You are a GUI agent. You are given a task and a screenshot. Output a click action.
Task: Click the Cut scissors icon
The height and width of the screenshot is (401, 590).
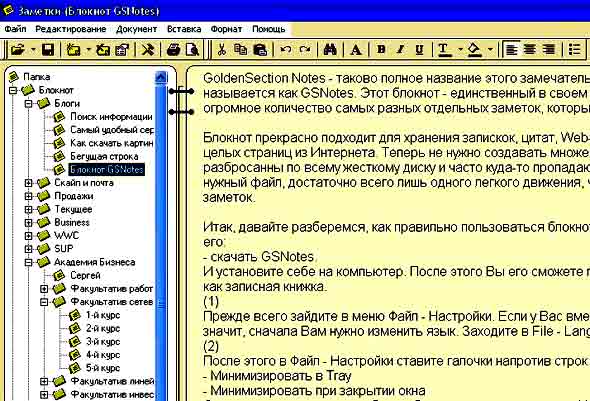(x=222, y=50)
